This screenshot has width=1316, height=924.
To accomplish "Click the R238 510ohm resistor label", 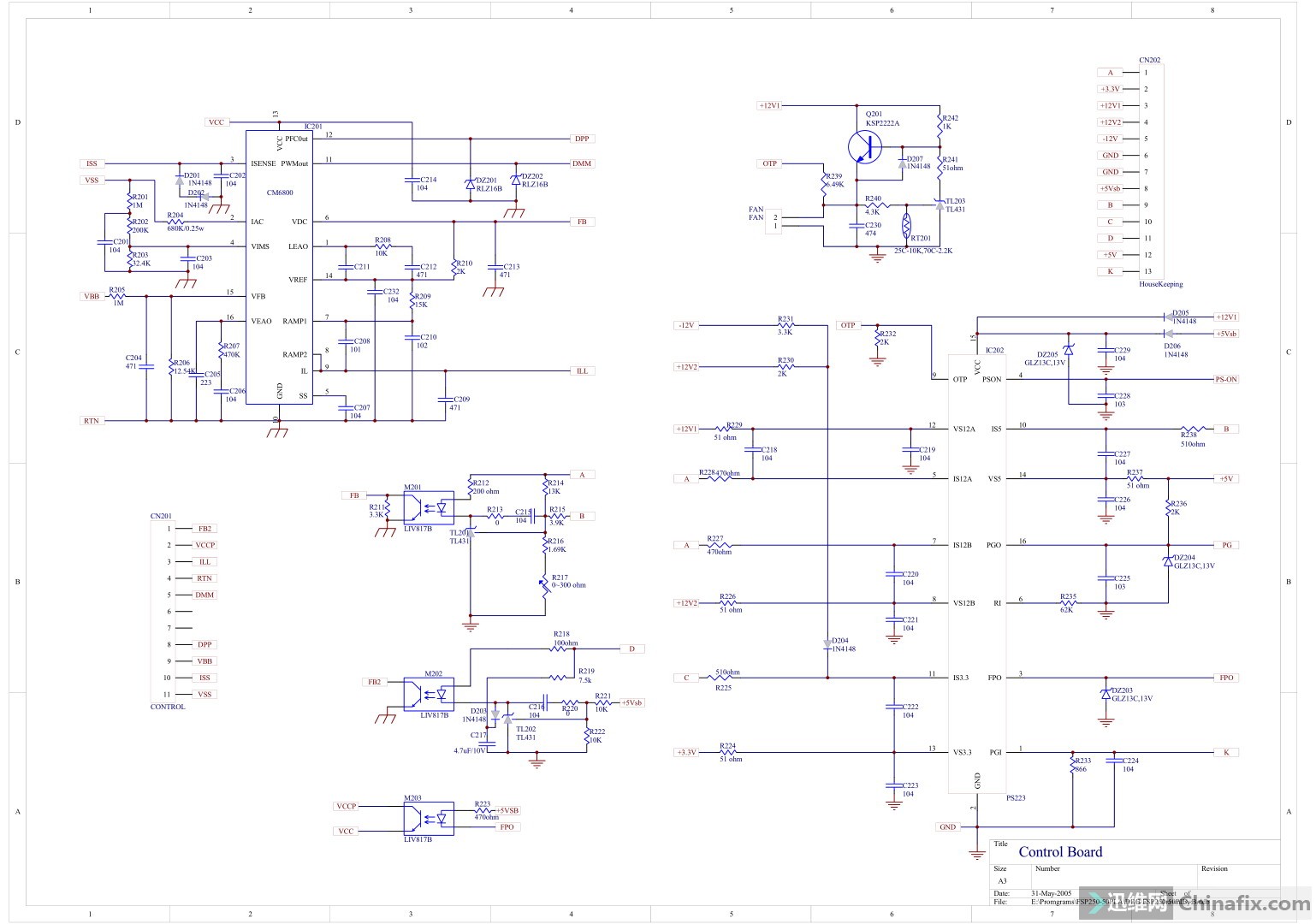I will point(1193,440).
